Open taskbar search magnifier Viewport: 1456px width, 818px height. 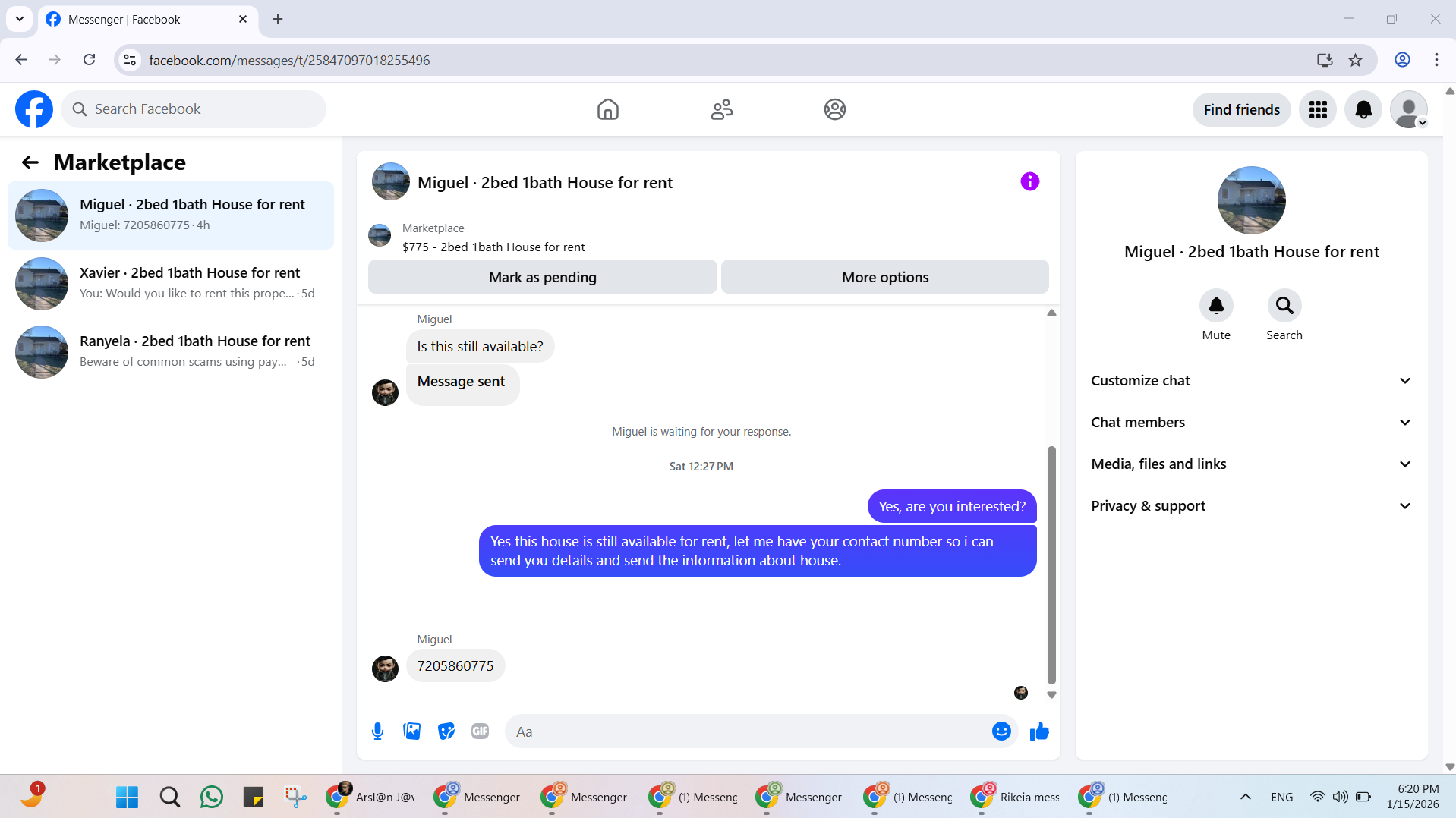pyautogui.click(x=170, y=797)
